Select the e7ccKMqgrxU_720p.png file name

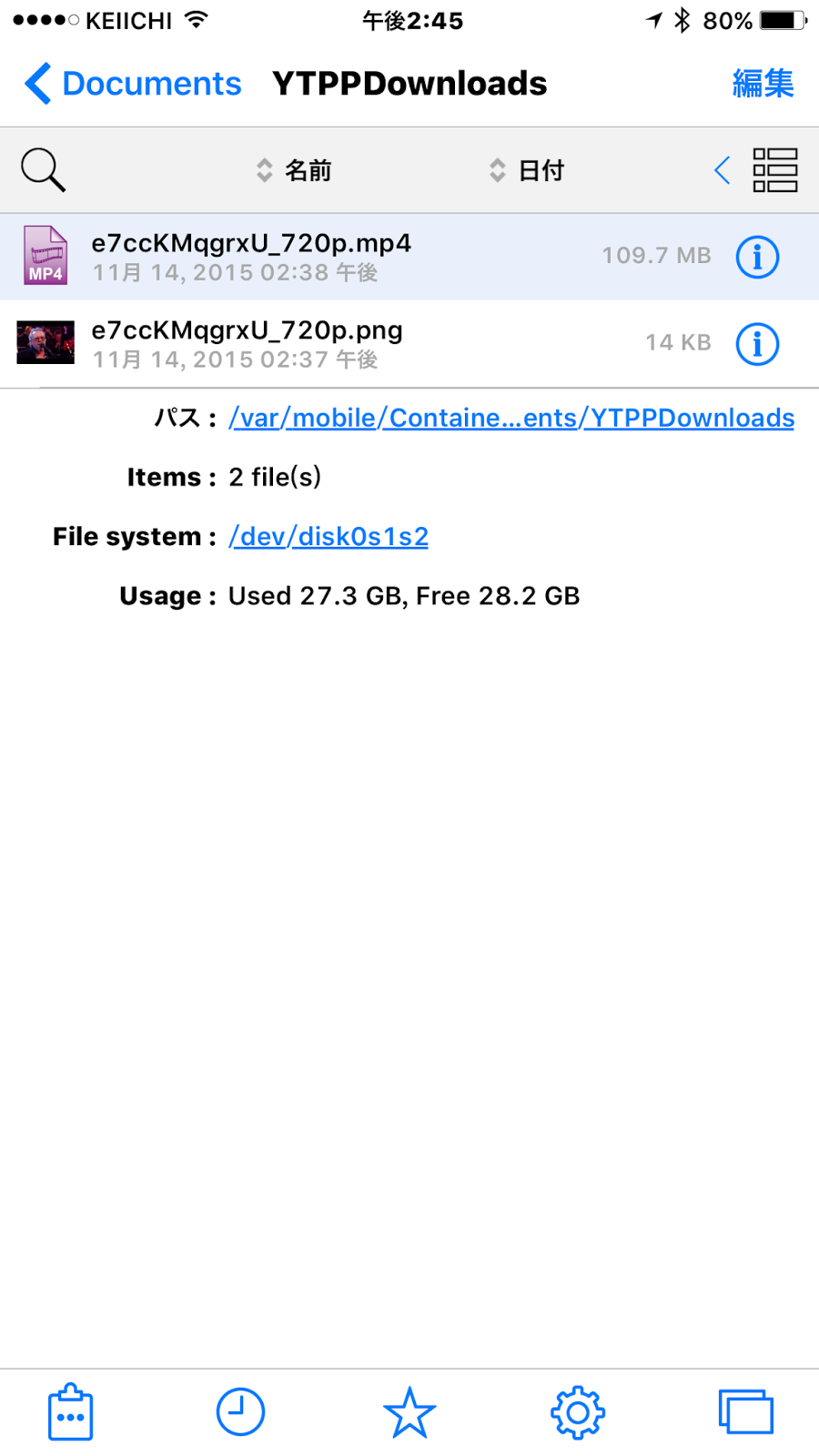tap(247, 330)
